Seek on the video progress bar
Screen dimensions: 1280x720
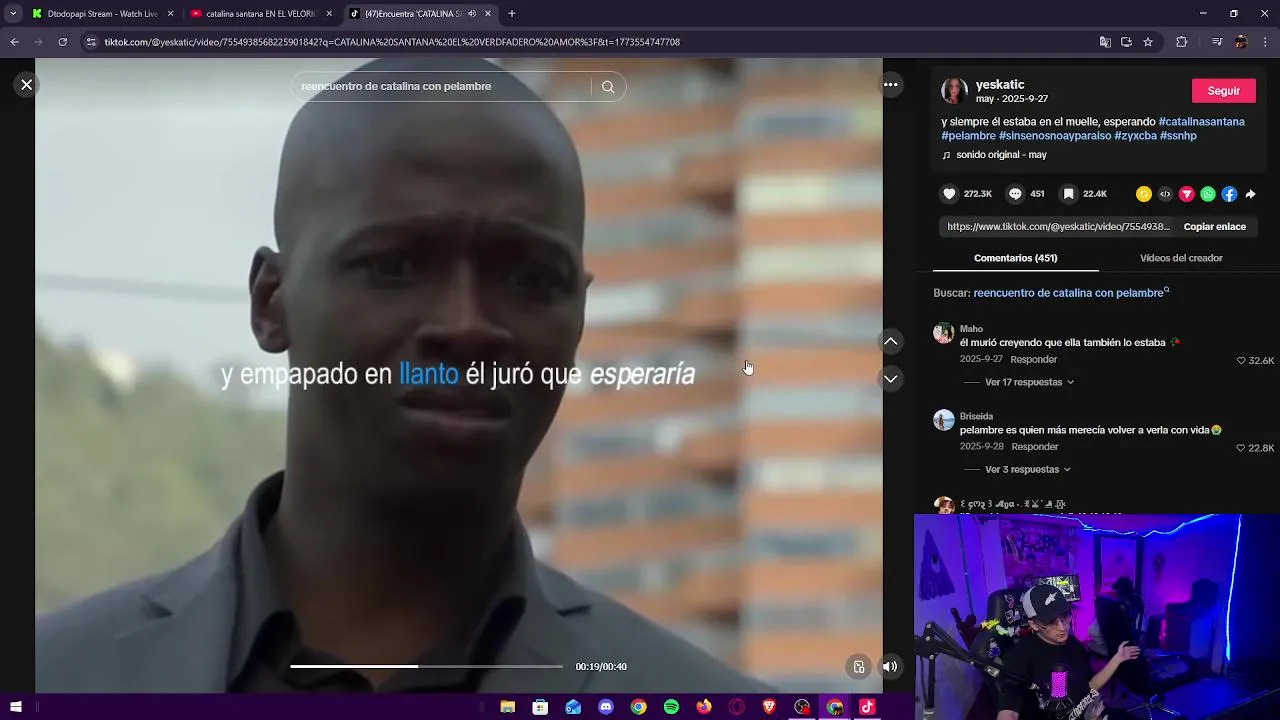pos(427,666)
